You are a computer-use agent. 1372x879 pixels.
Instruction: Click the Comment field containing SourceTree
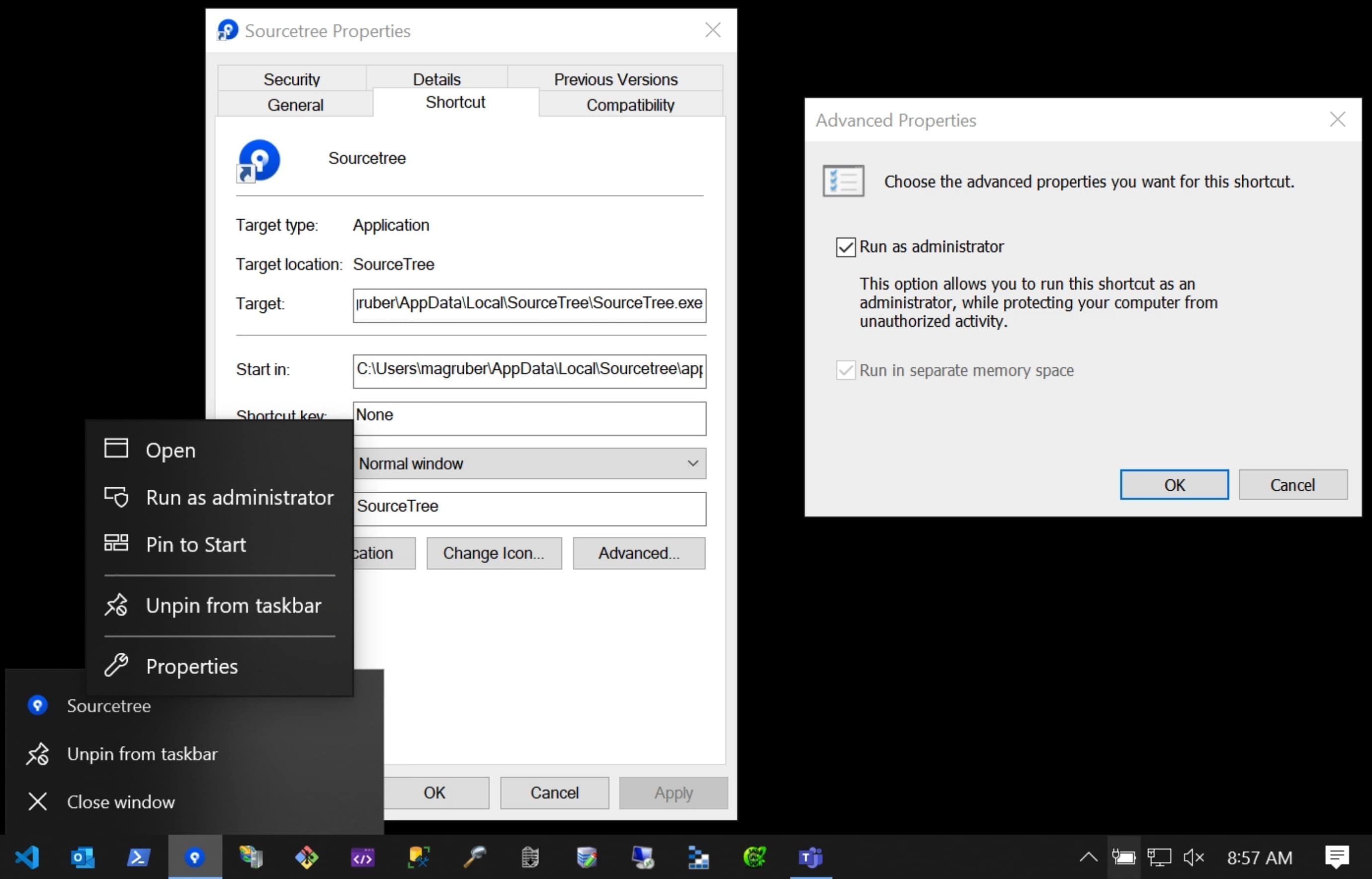(529, 509)
